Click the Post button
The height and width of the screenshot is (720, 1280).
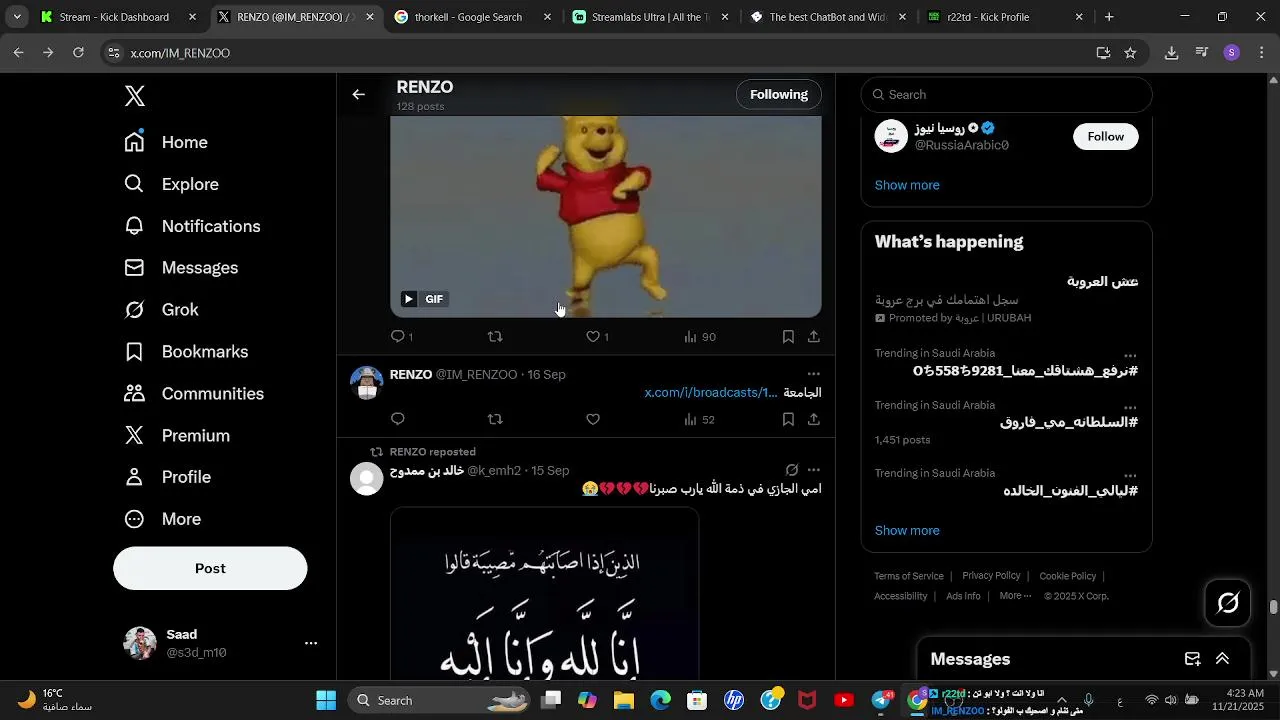[x=210, y=568]
